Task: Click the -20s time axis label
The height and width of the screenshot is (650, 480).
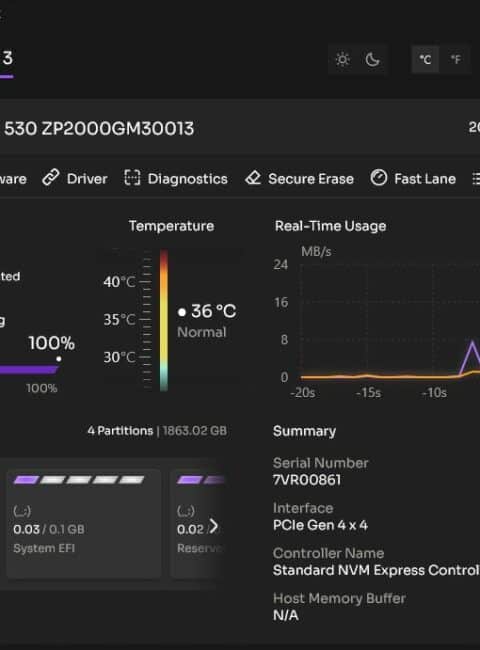Action: pyautogui.click(x=303, y=393)
